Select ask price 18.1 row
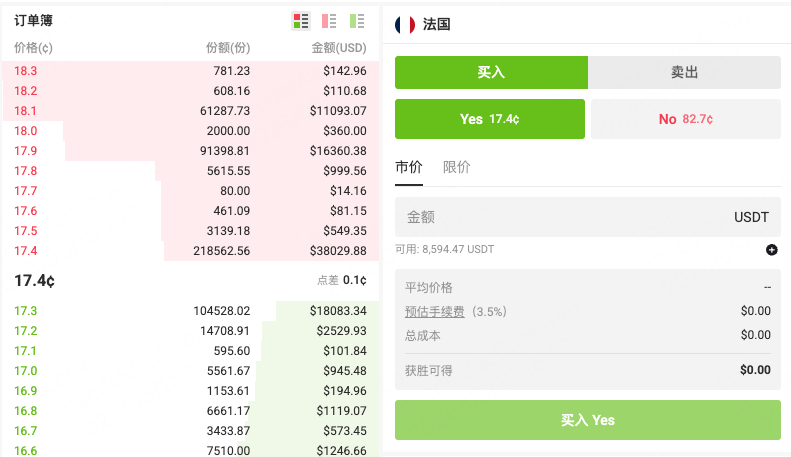Viewport: 791px width, 457px height. tap(191, 111)
